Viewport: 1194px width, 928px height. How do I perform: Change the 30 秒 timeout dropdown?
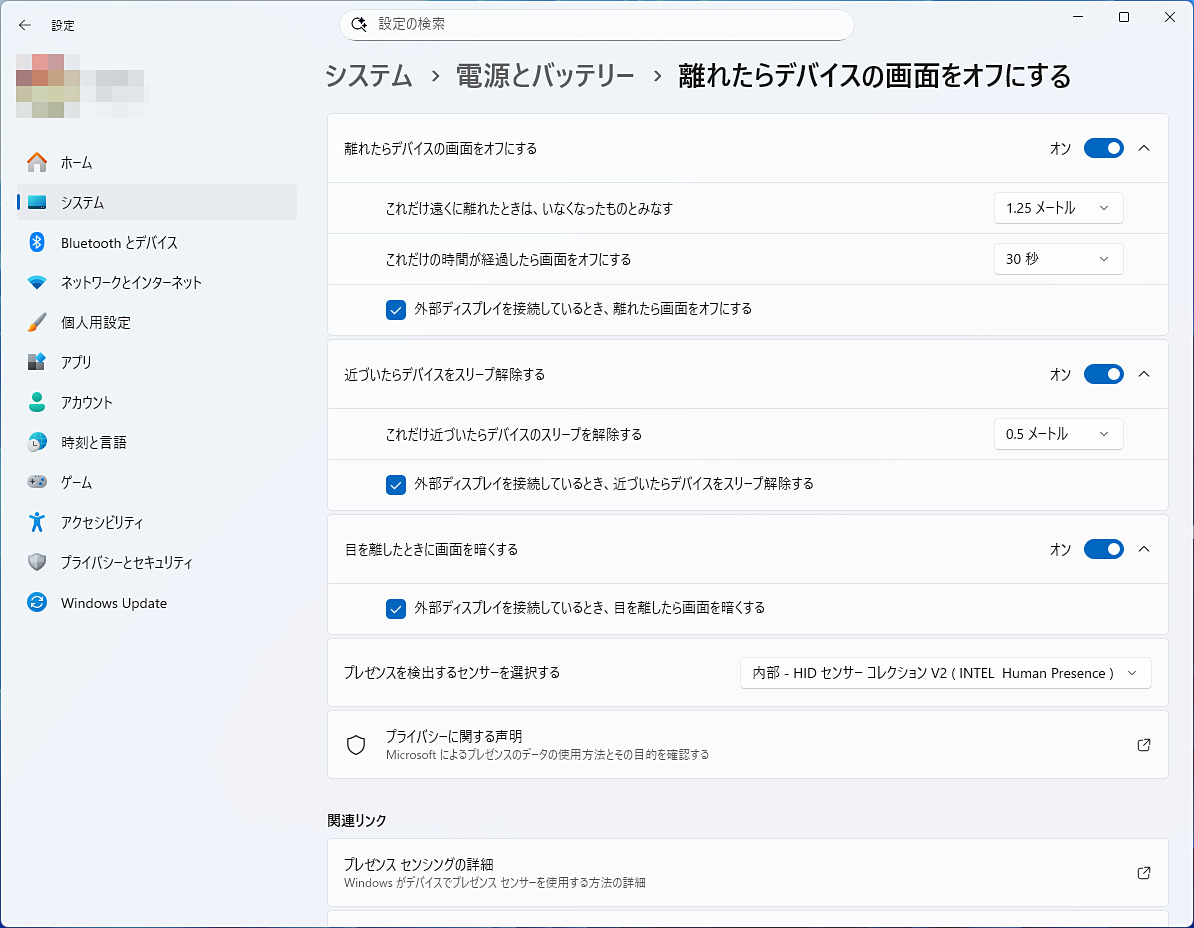[1058, 259]
